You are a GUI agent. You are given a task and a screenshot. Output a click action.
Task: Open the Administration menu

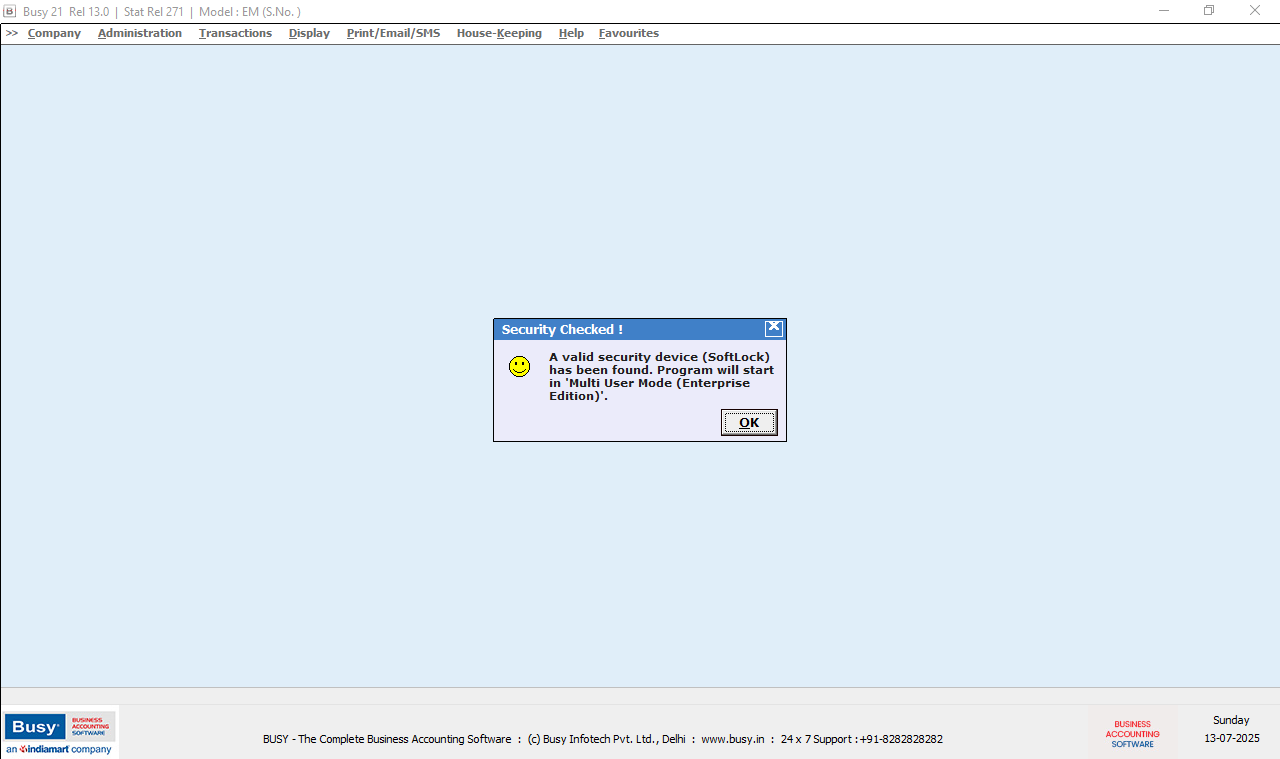point(140,33)
